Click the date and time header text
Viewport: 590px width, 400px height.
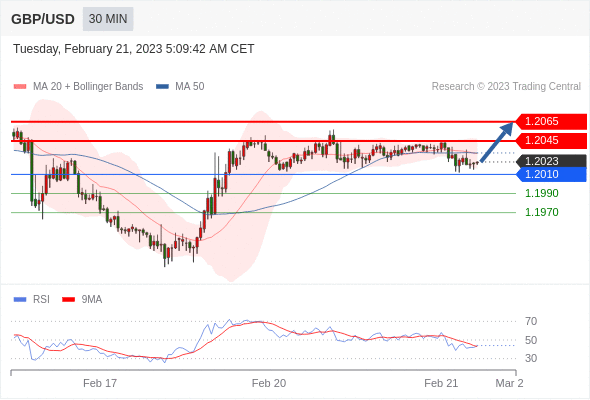pyautogui.click(x=134, y=49)
